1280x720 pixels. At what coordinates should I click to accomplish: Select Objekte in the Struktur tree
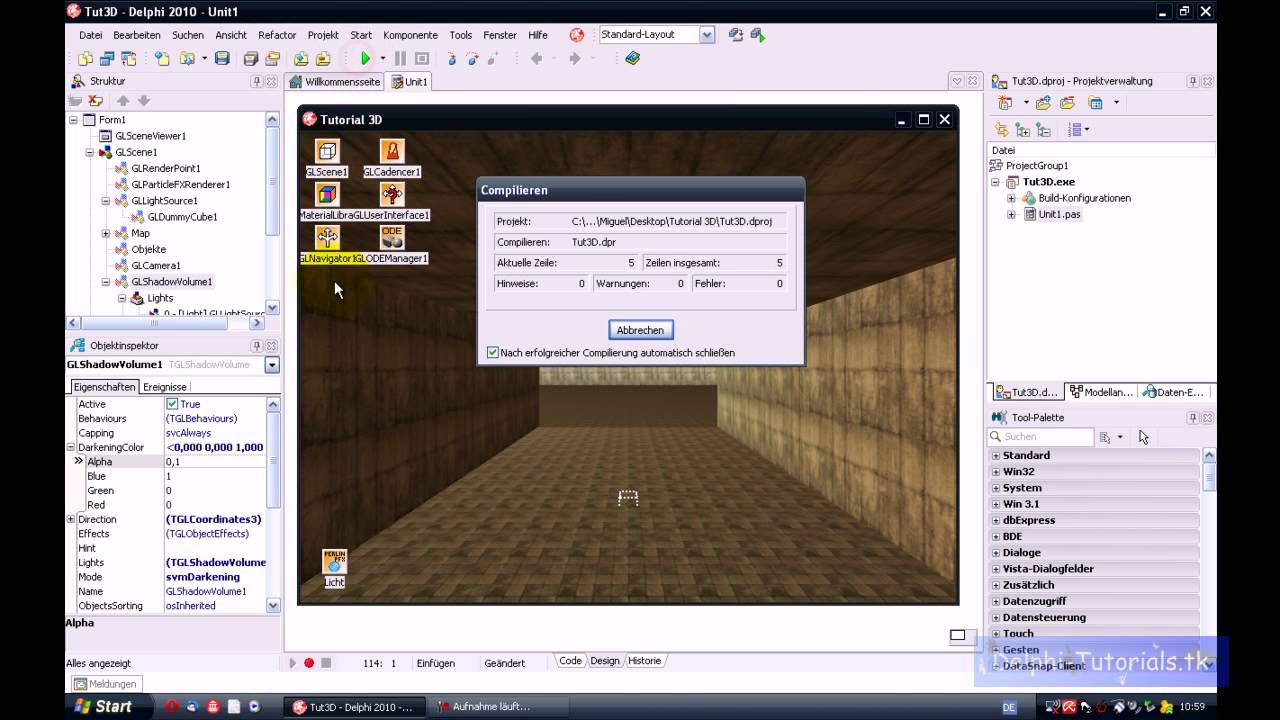point(148,249)
